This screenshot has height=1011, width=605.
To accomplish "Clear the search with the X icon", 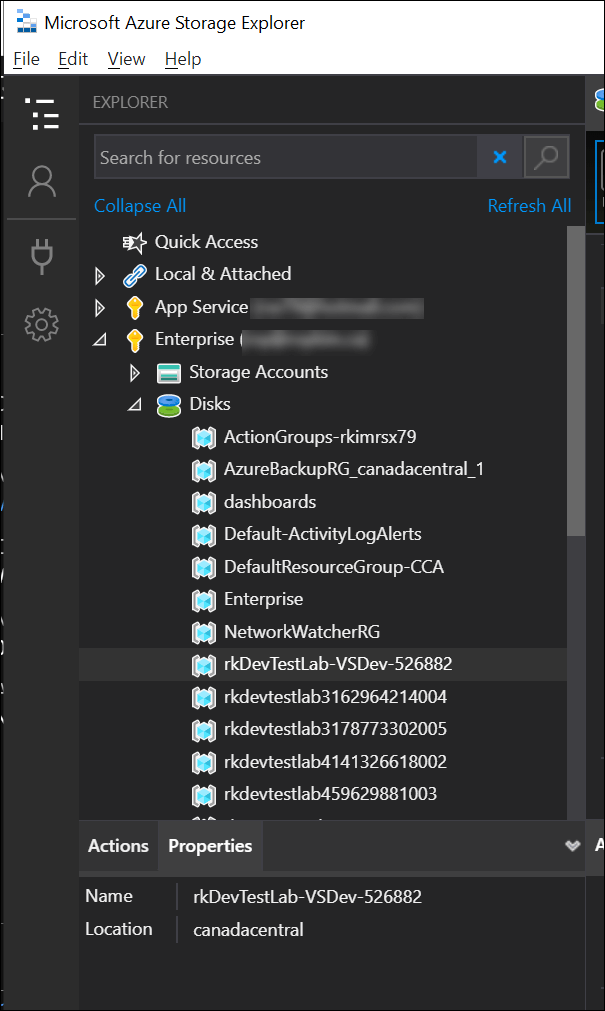I will coord(500,157).
